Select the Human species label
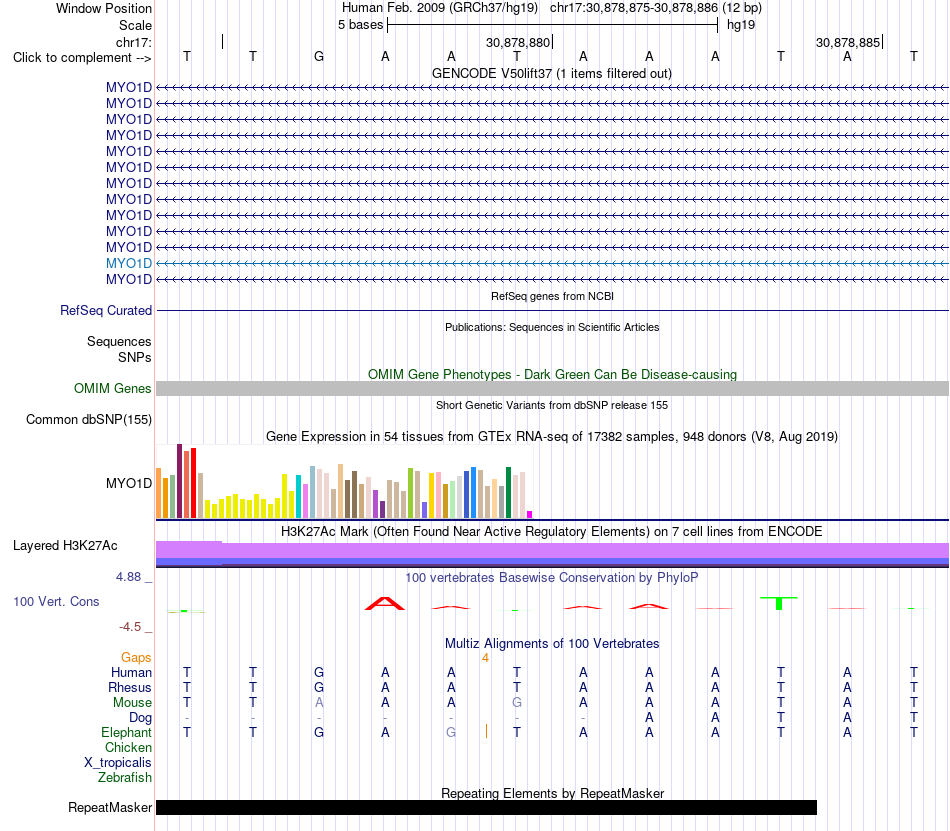This screenshot has width=950, height=831. point(131,672)
